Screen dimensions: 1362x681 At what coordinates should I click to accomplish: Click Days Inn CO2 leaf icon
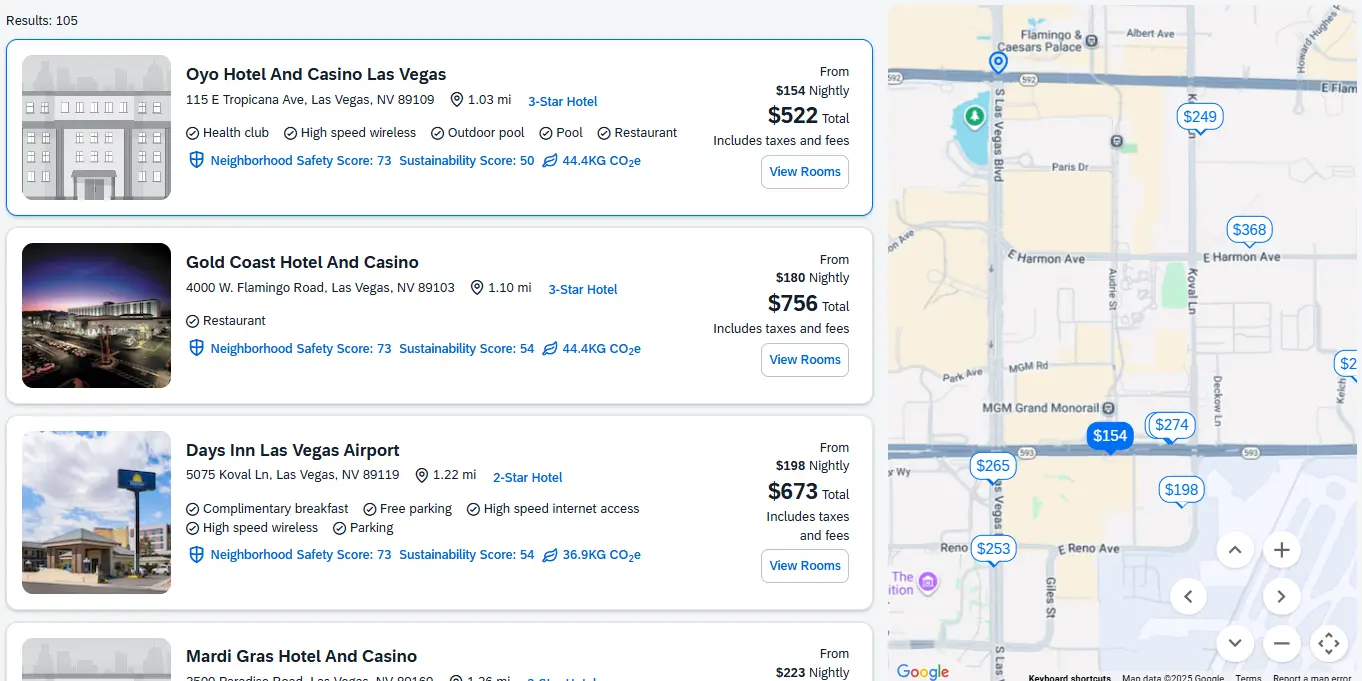[550, 555]
